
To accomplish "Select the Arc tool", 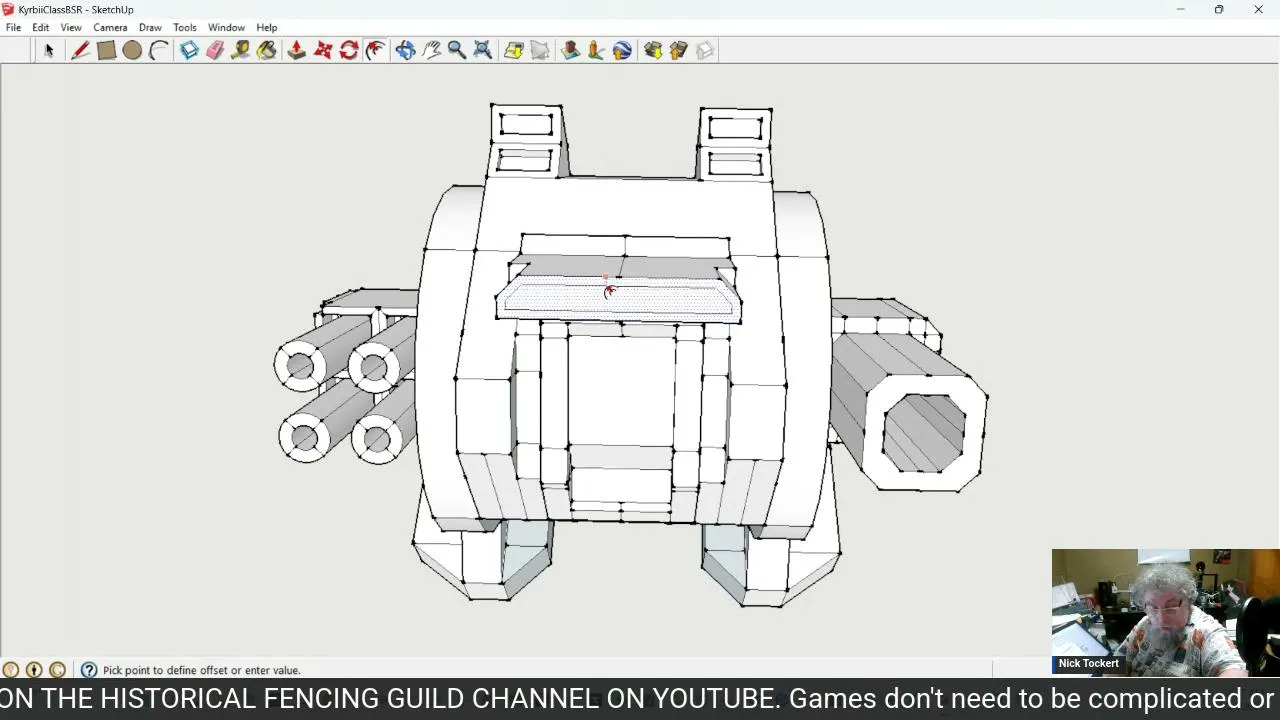I will coord(158,50).
